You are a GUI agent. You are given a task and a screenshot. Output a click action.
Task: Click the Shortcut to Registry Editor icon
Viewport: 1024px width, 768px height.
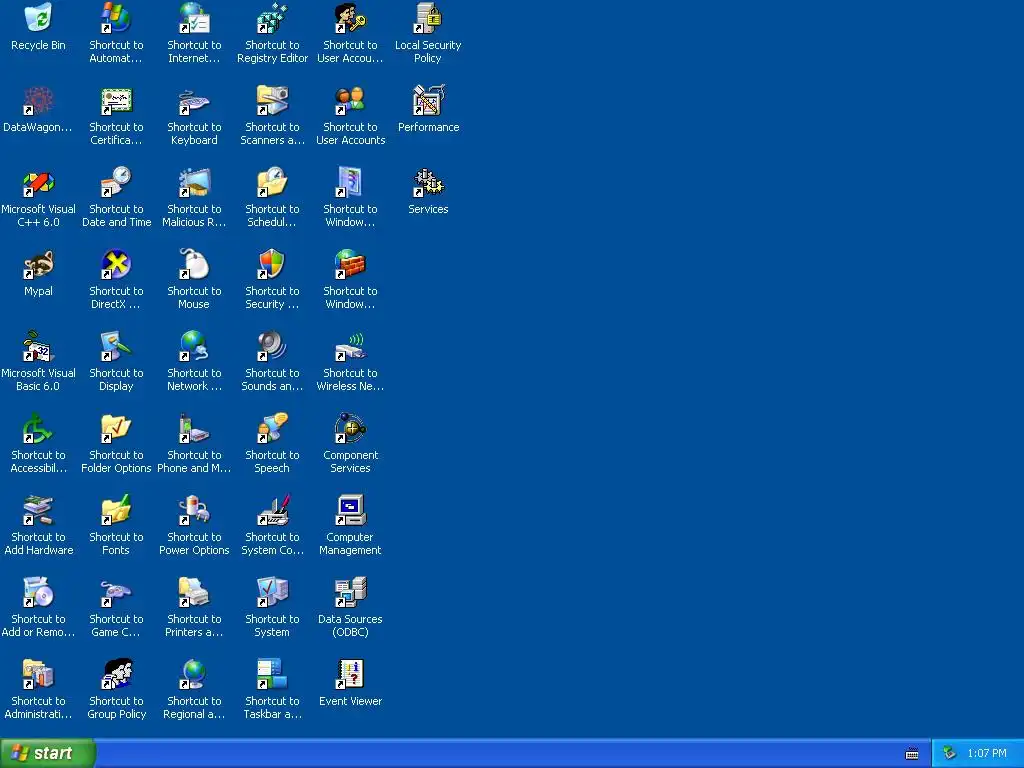tap(272, 18)
